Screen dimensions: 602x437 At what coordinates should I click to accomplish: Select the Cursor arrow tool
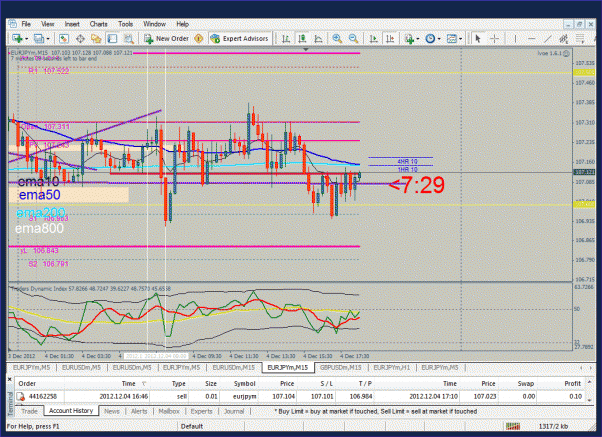tap(478, 38)
